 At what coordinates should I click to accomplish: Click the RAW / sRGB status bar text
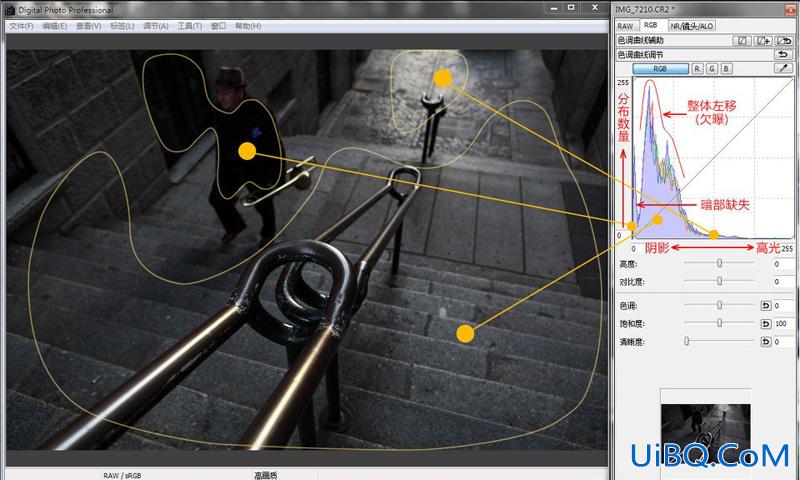point(122,475)
